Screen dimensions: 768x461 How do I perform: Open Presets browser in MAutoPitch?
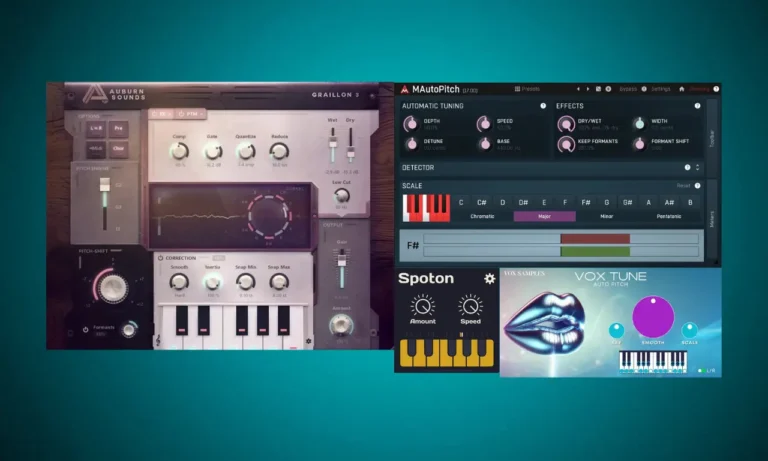(x=527, y=89)
